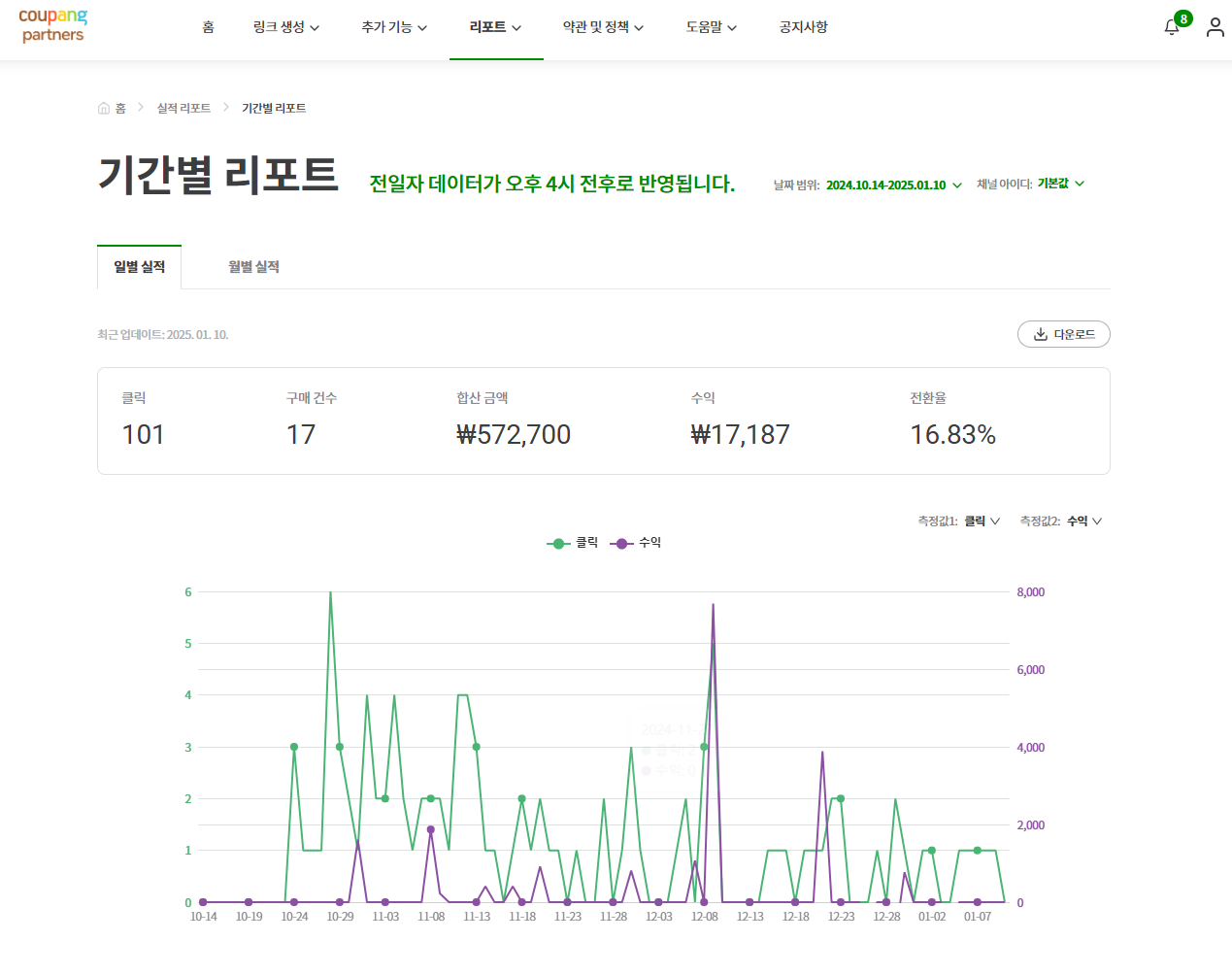Click the green notice about 오후 4시
Viewport: 1232px width, 975px height.
551,184
